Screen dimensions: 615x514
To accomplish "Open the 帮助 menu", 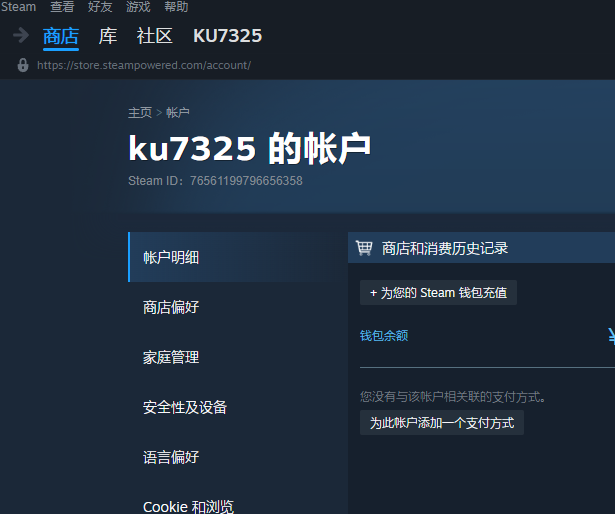I will (176, 7).
